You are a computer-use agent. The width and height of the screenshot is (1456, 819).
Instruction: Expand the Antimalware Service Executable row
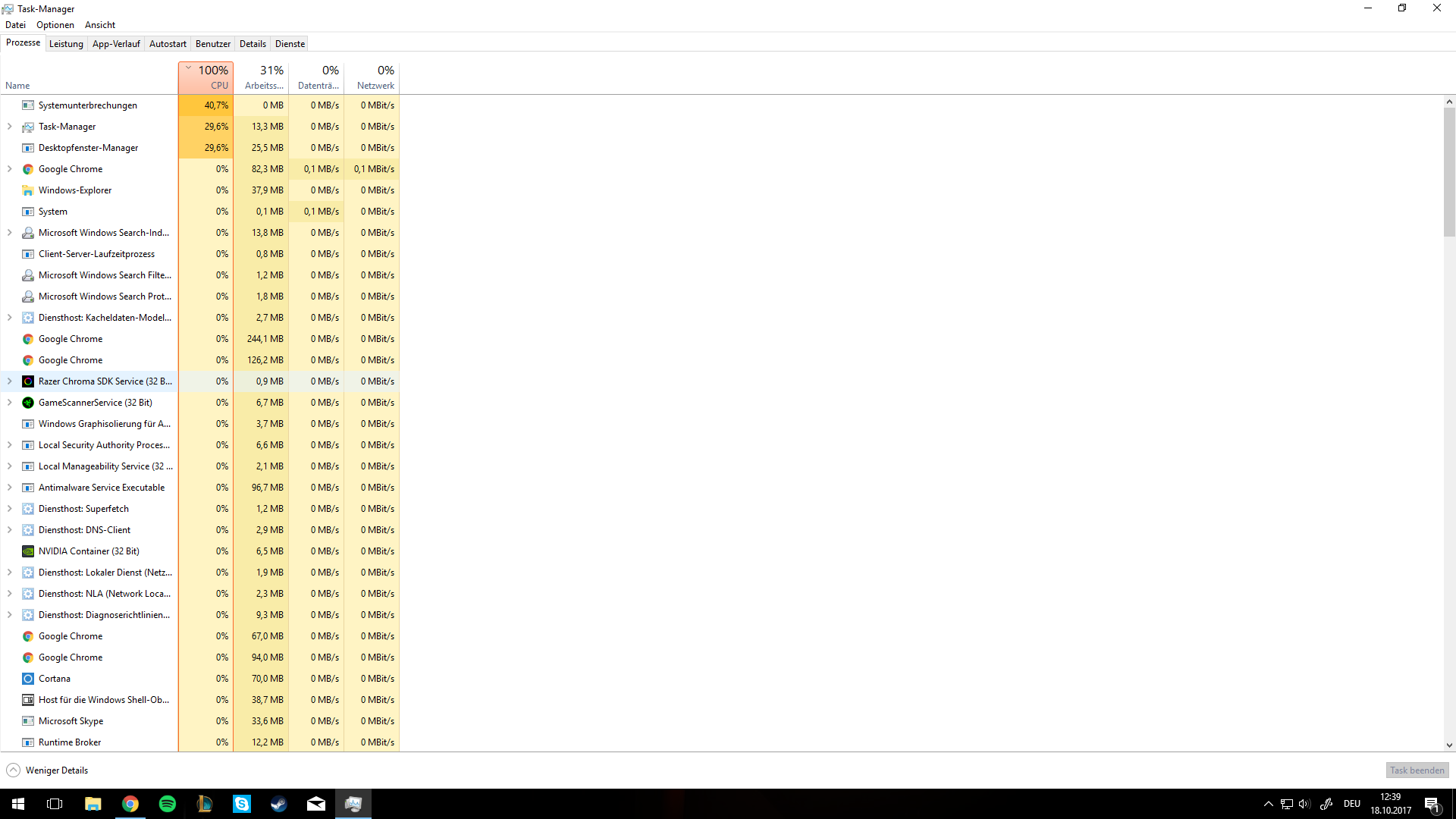(x=10, y=488)
